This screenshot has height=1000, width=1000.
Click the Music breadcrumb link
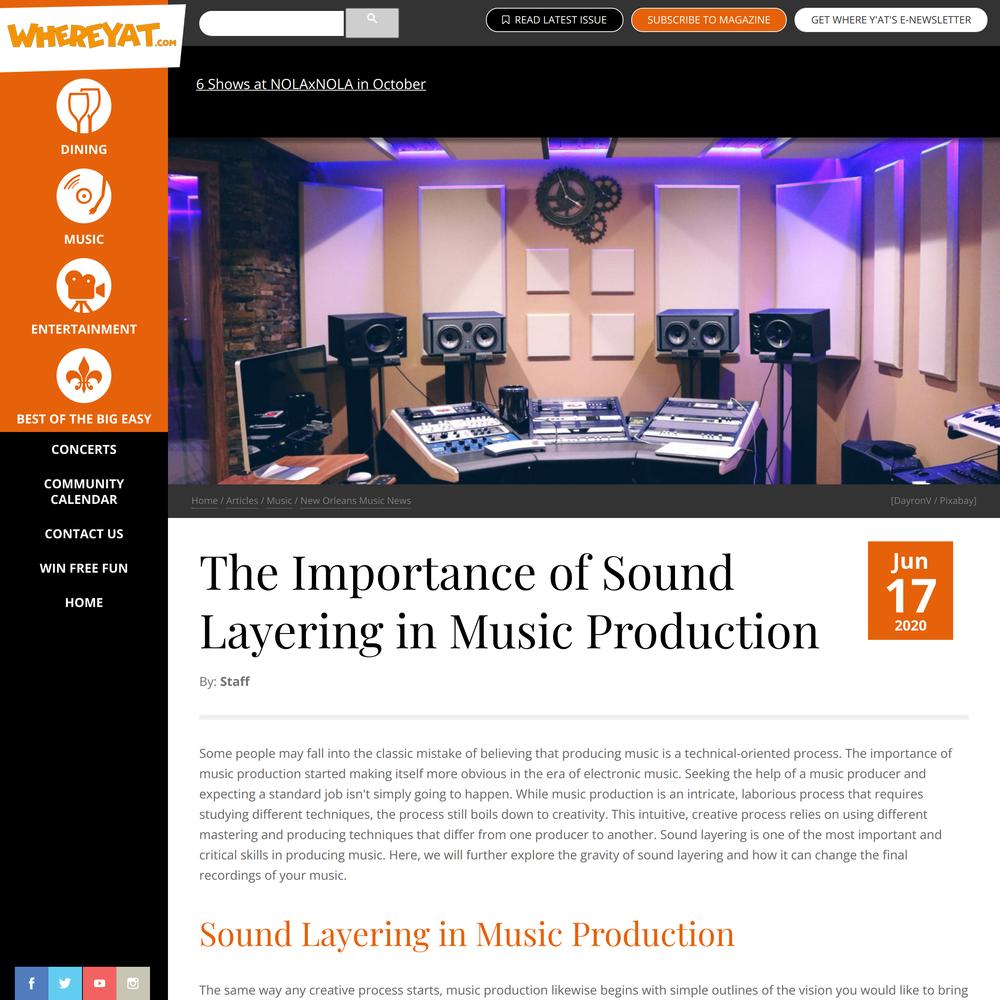point(279,501)
